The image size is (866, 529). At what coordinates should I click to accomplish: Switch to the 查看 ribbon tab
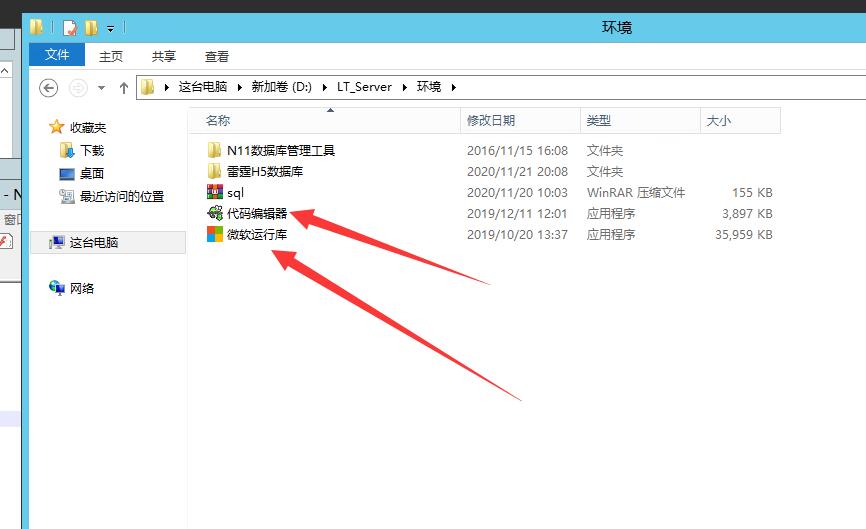point(217,57)
